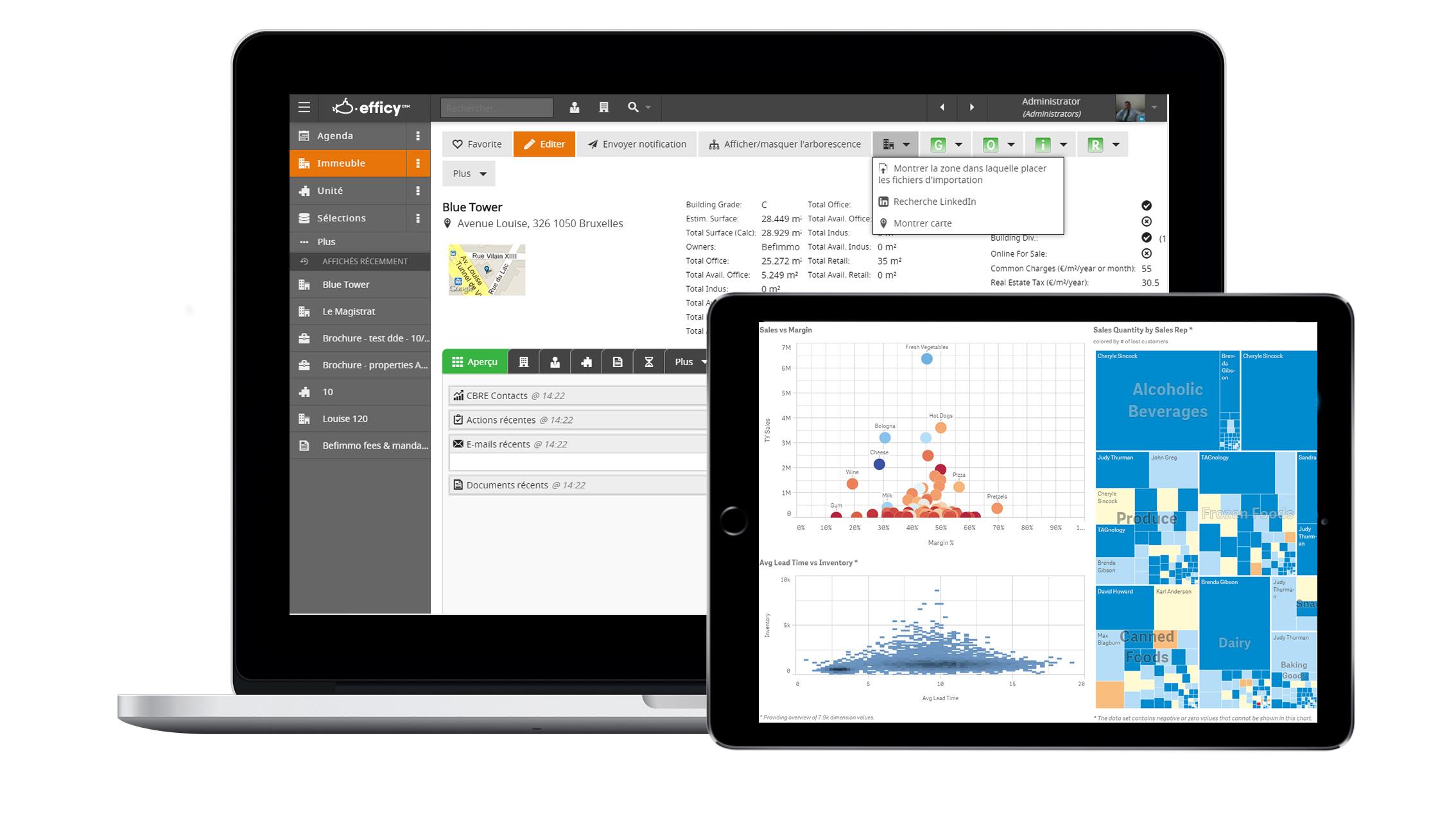
Task: Click the Montrer carte map icon
Action: [884, 222]
